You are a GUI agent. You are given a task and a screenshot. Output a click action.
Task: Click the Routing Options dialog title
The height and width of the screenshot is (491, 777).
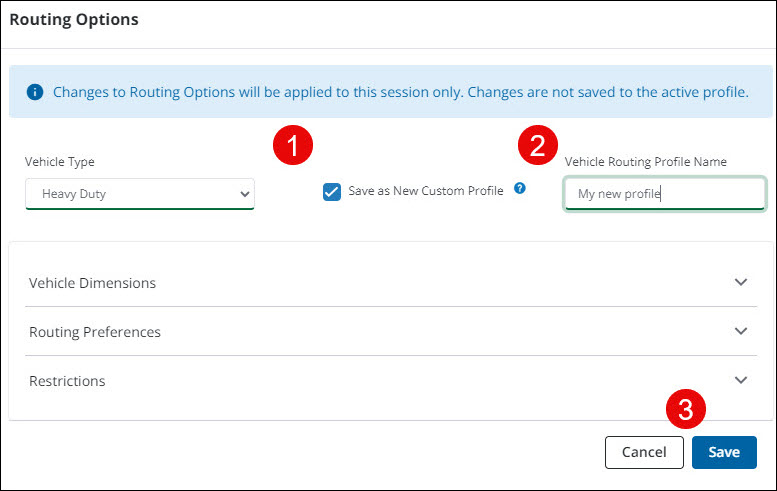[74, 19]
